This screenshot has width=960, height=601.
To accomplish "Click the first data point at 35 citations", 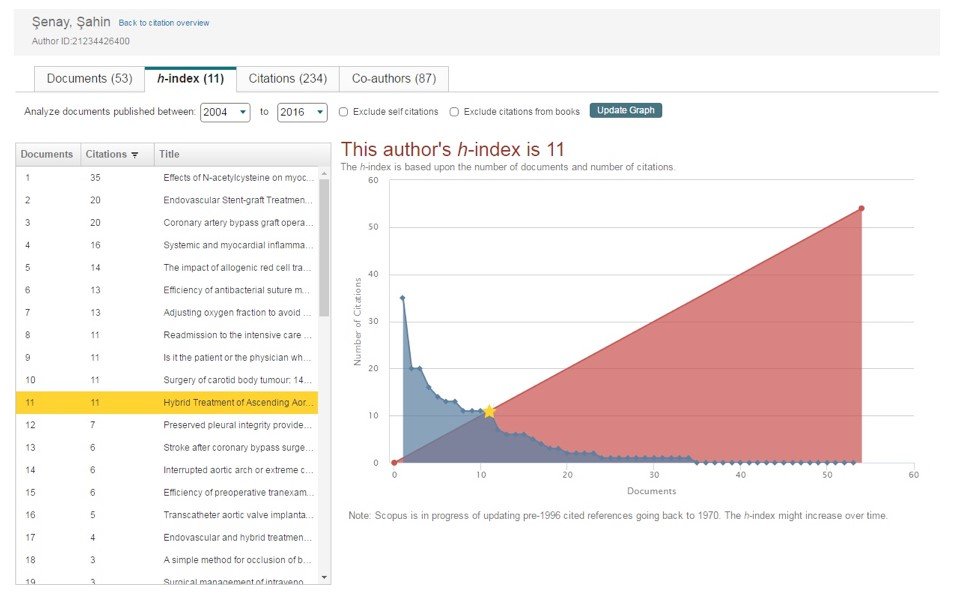I will 402,298.
